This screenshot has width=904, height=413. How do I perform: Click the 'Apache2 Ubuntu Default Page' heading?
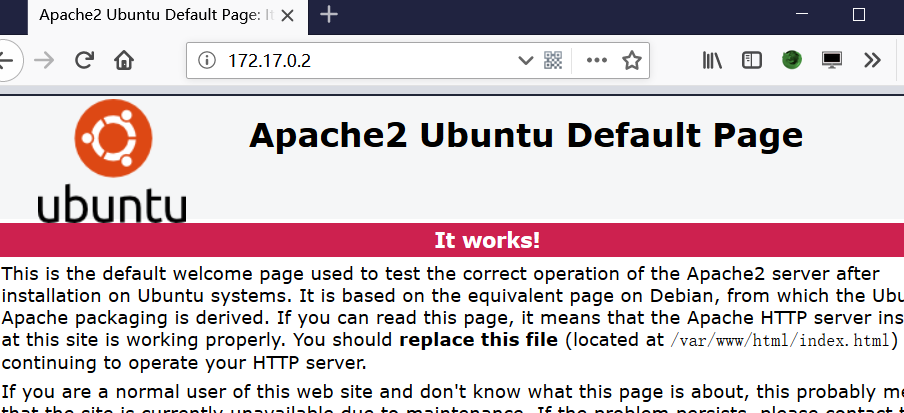point(526,136)
